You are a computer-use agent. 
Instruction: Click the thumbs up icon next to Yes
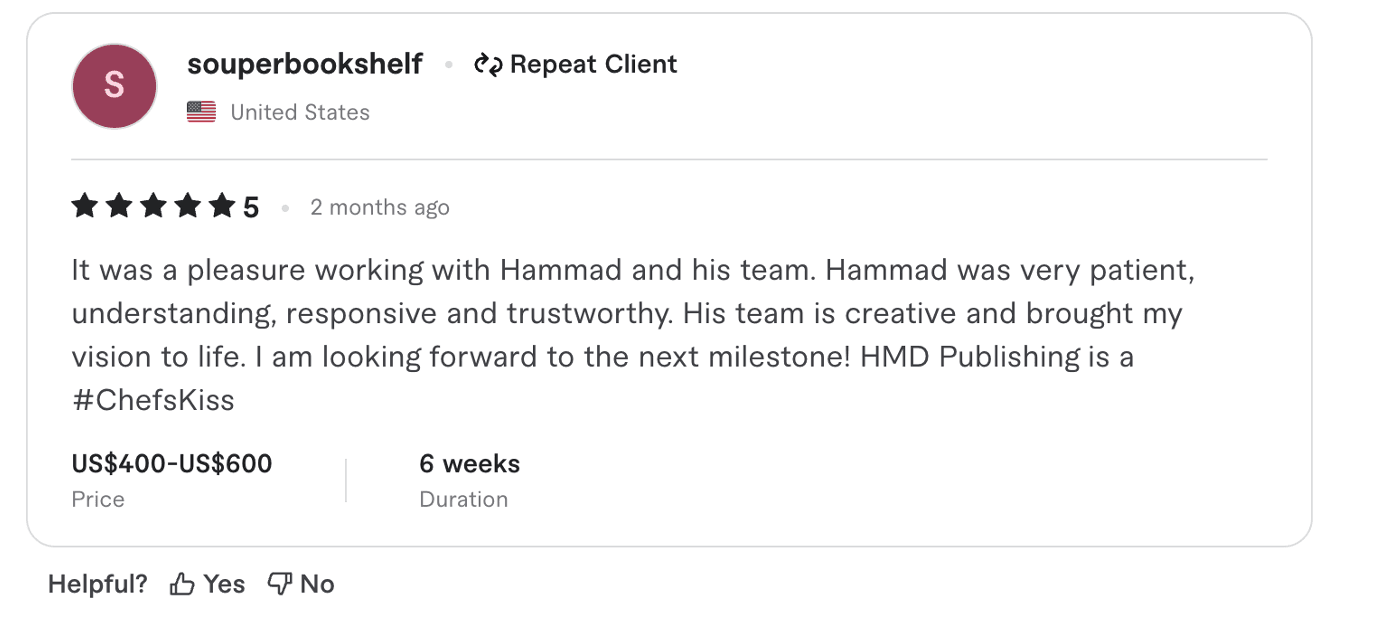(181, 583)
